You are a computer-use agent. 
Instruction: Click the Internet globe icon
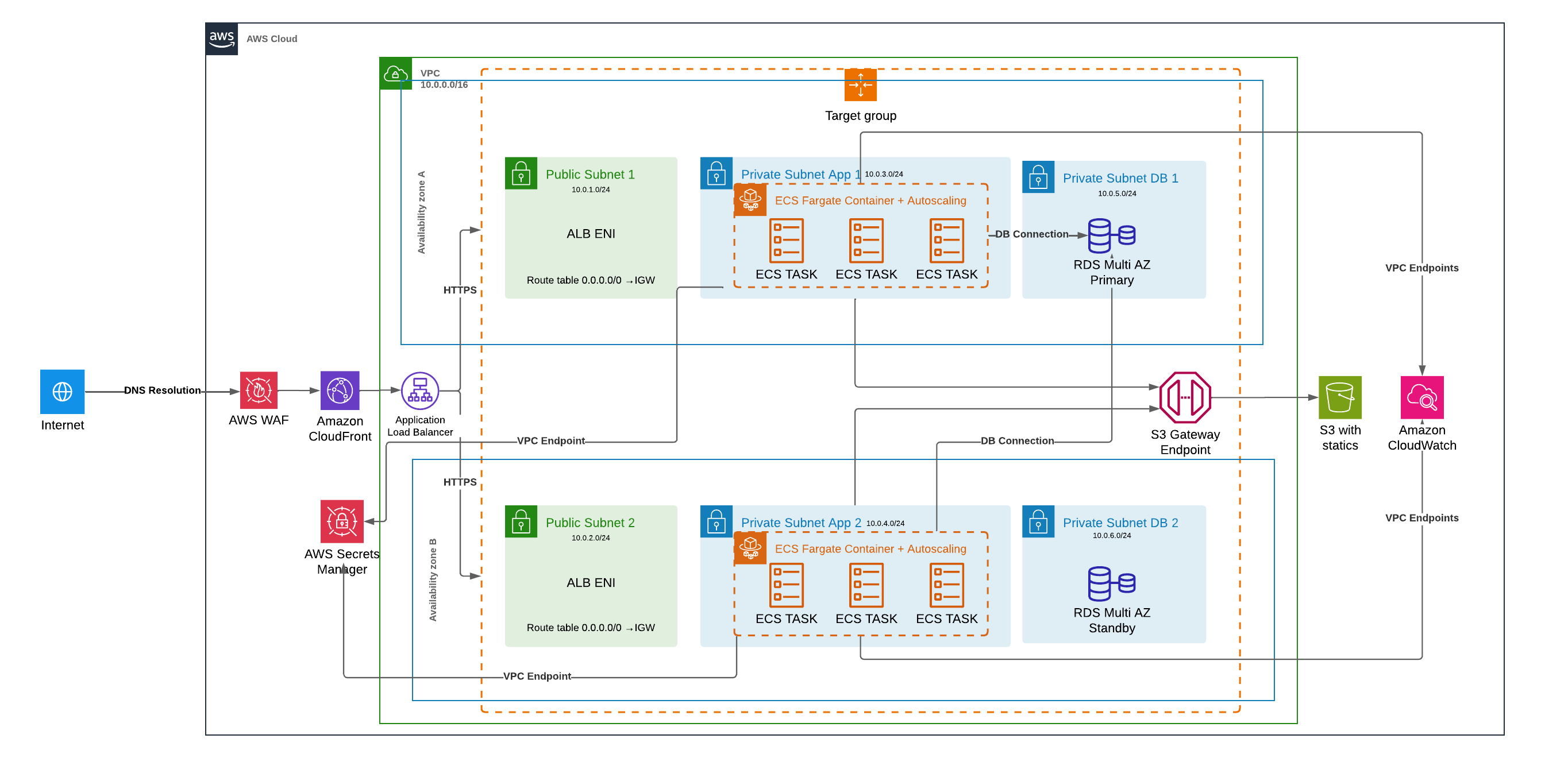pos(62,392)
